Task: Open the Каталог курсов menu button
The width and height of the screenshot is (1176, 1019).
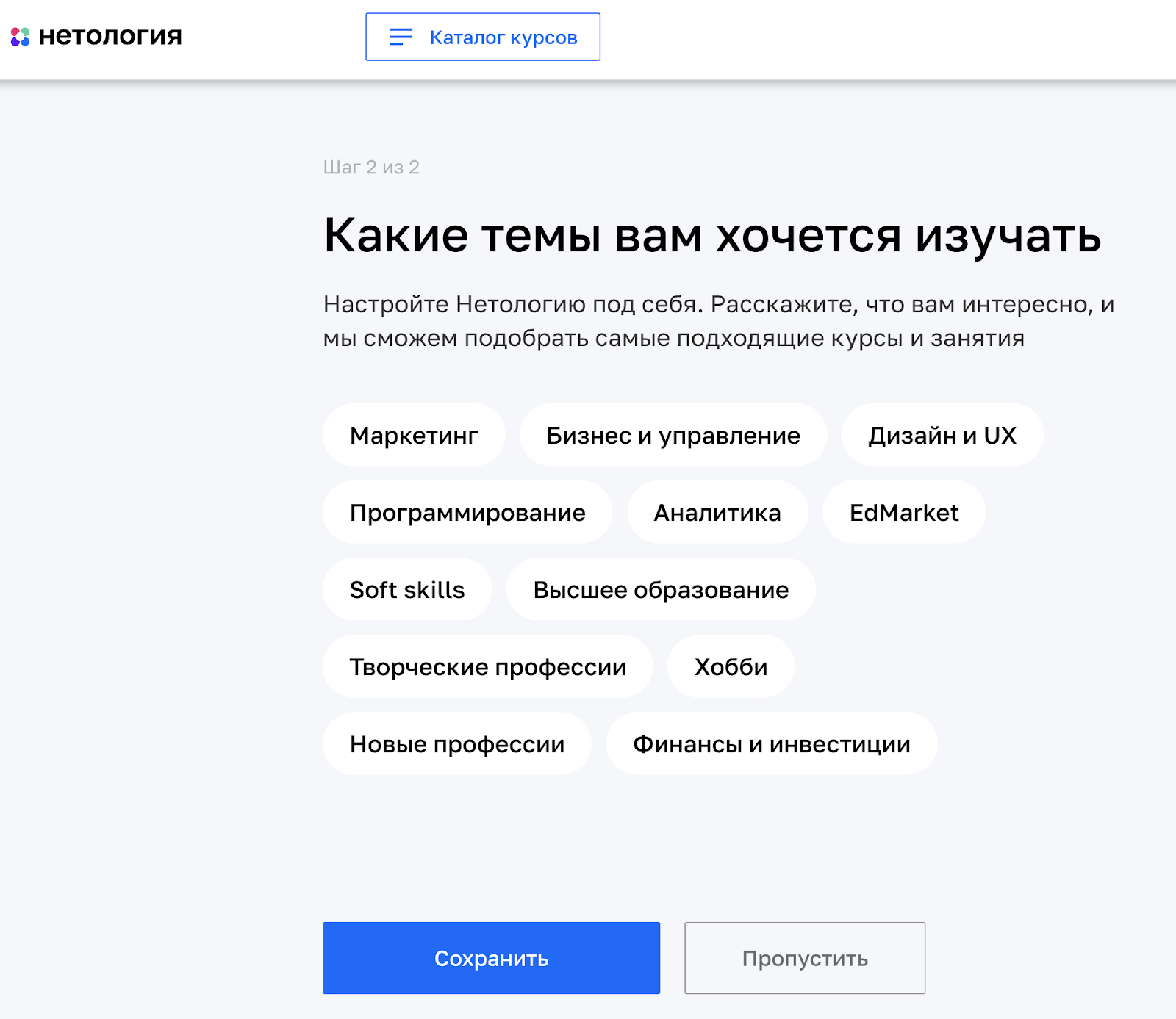Action: pyautogui.click(x=483, y=37)
